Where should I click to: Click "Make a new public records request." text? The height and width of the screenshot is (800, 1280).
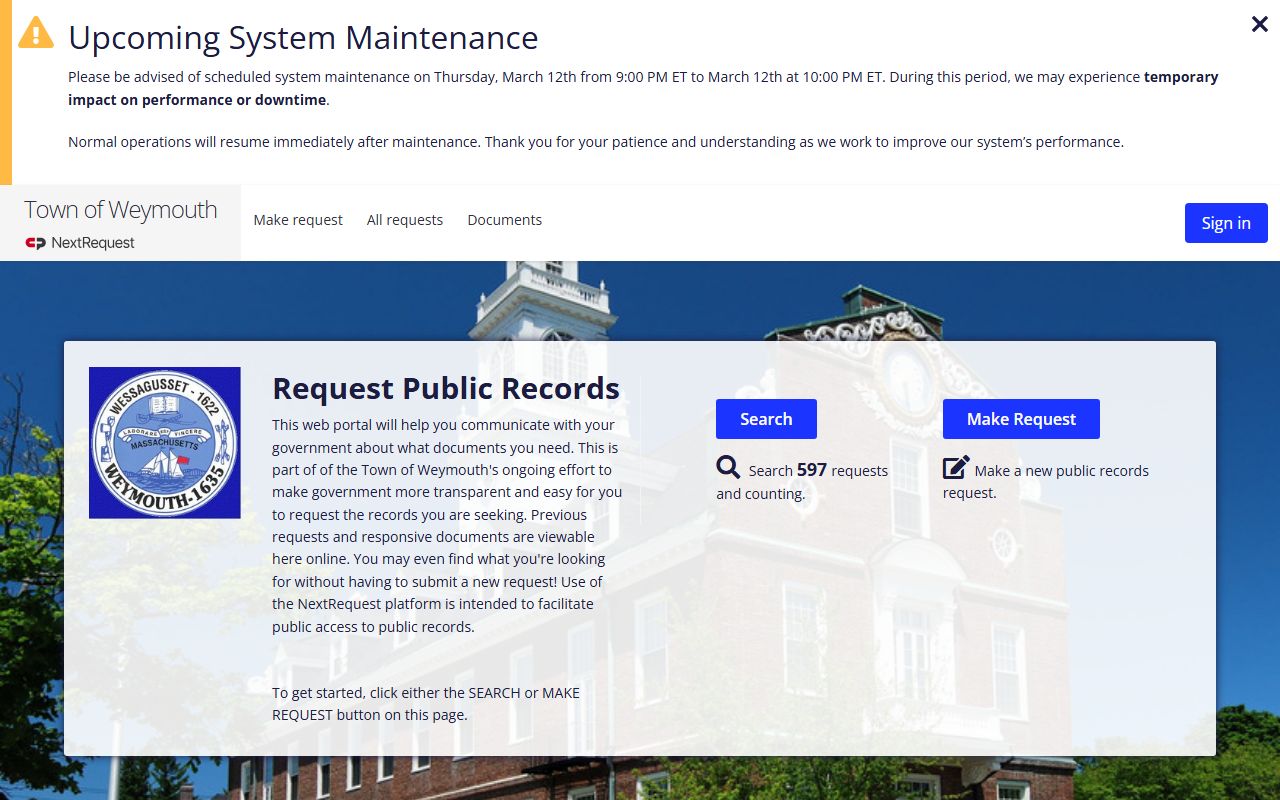(x=1046, y=481)
